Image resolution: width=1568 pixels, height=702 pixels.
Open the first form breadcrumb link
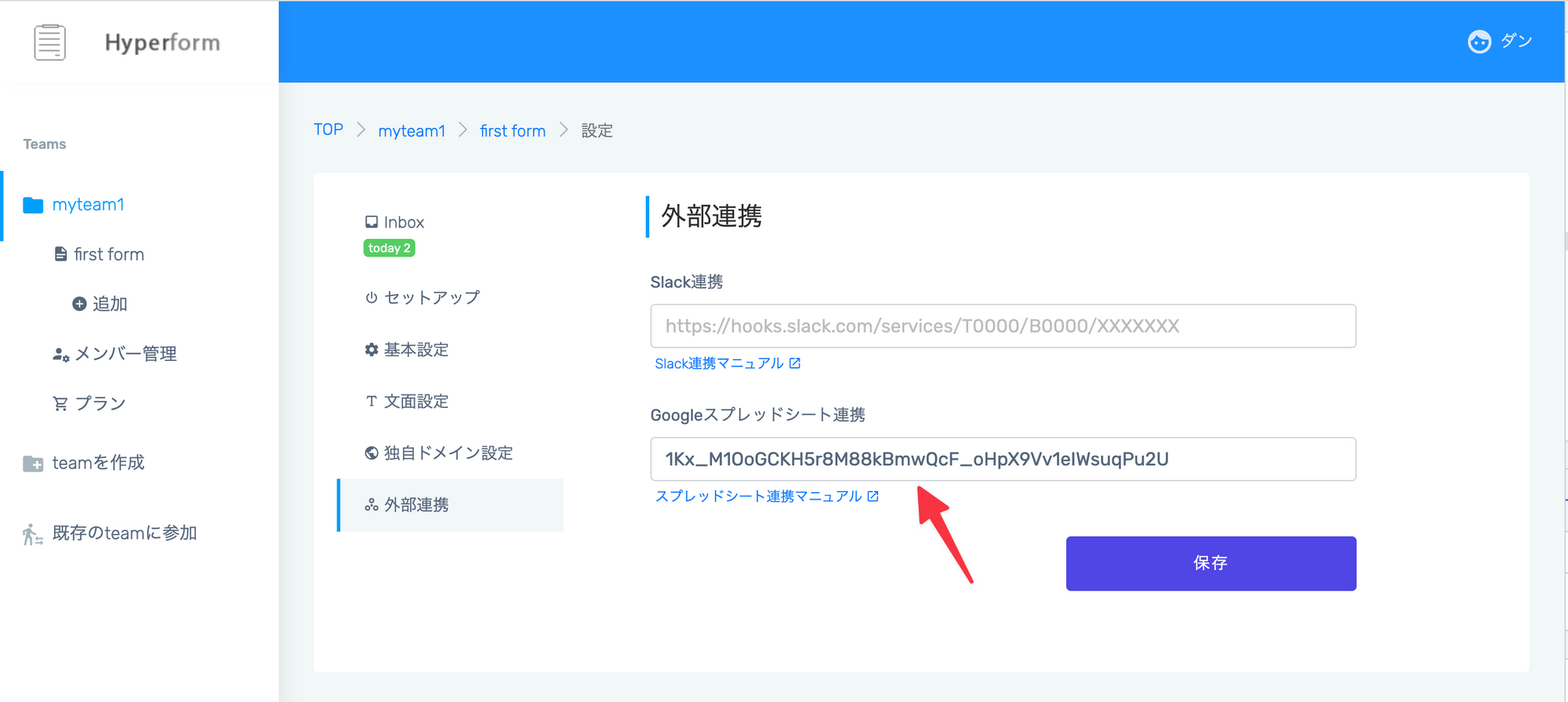coord(513,131)
